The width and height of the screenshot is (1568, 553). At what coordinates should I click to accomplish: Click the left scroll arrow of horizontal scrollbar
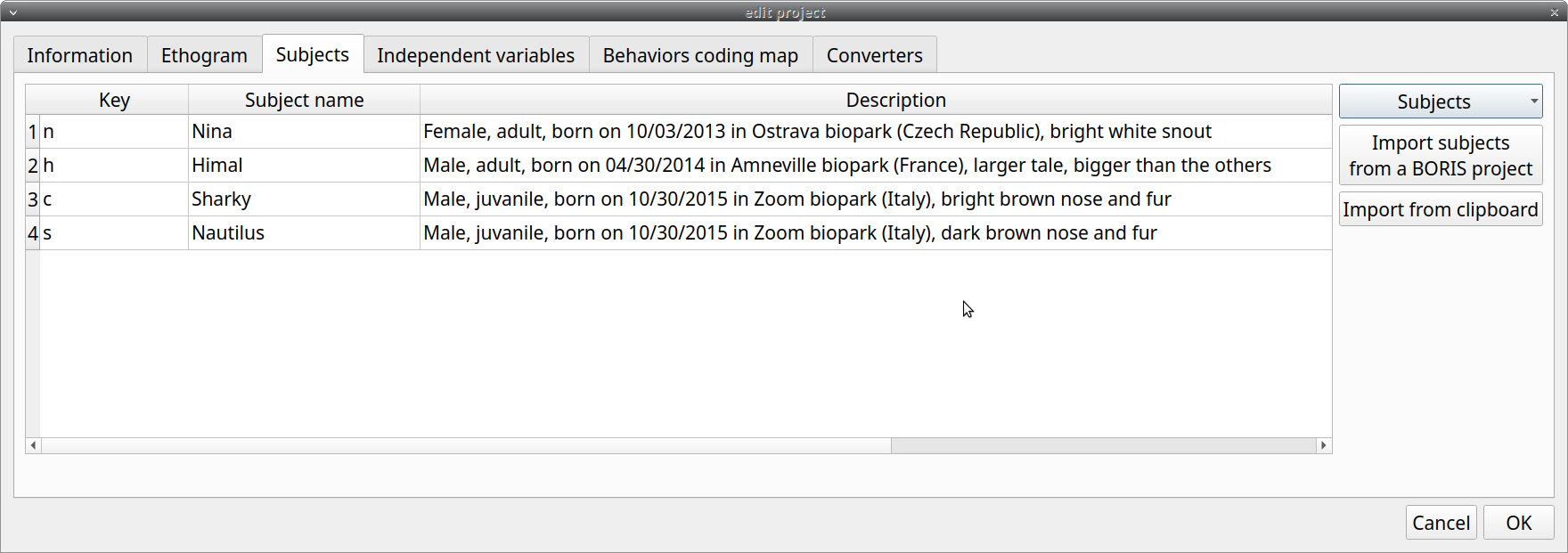click(x=34, y=445)
